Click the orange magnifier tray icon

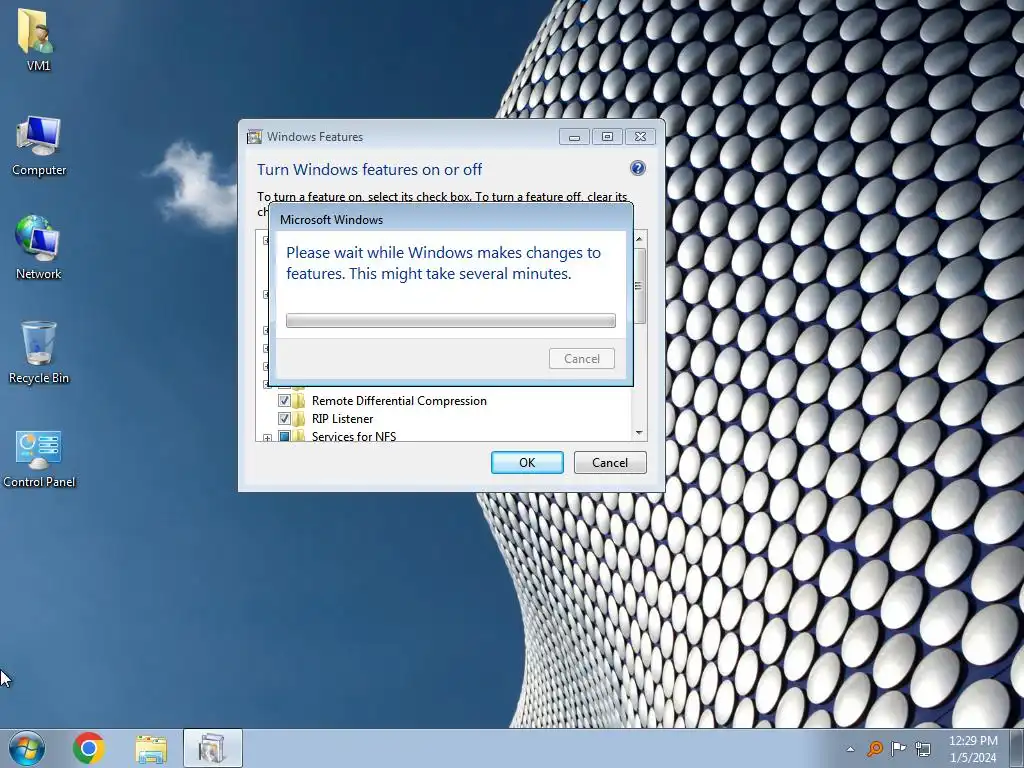[875, 749]
